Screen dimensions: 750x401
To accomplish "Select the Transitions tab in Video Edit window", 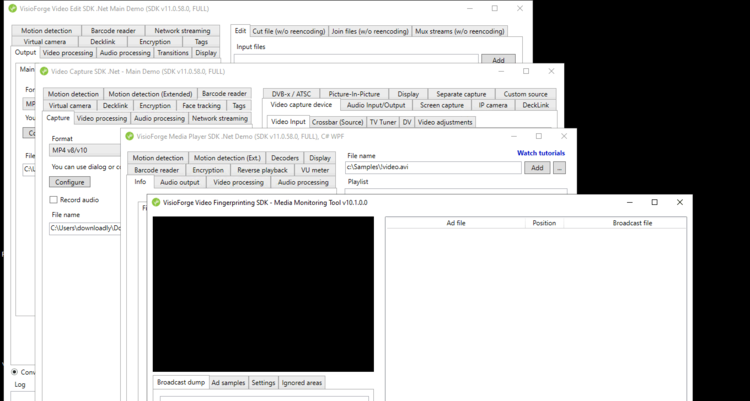I will pyautogui.click(x=173, y=53).
